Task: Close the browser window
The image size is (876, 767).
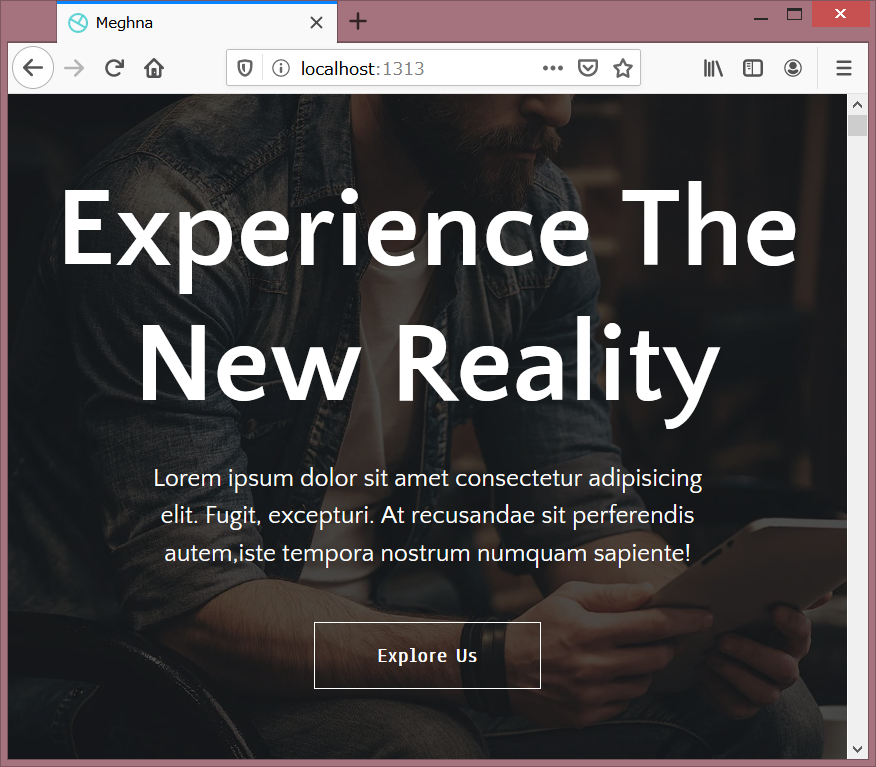Action: pos(840,14)
